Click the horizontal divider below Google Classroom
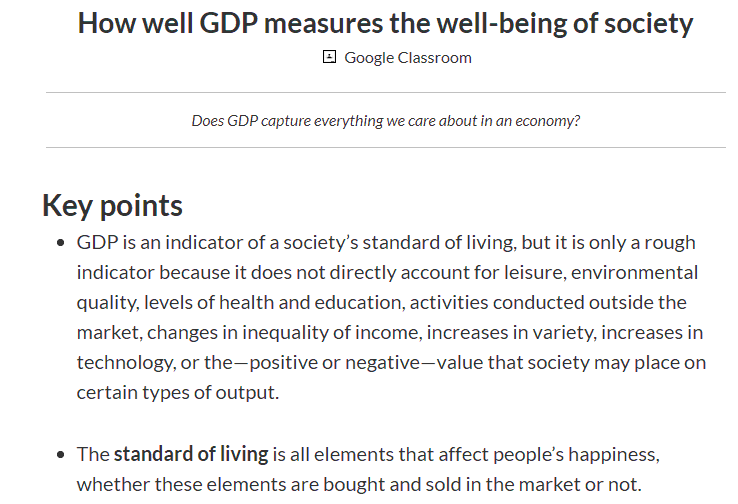The image size is (738, 504). [385, 93]
